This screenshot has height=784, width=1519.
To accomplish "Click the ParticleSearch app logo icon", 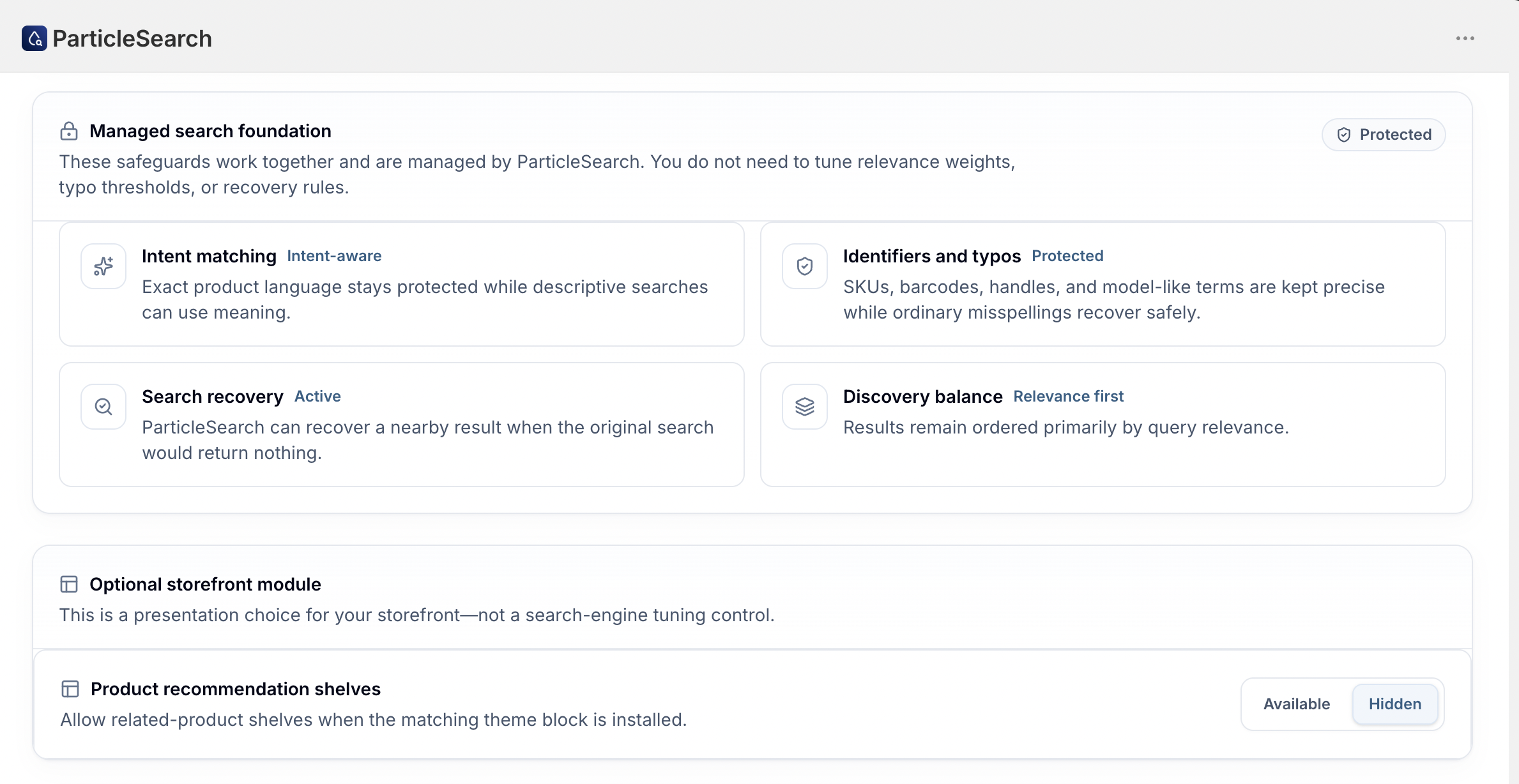I will (34, 38).
